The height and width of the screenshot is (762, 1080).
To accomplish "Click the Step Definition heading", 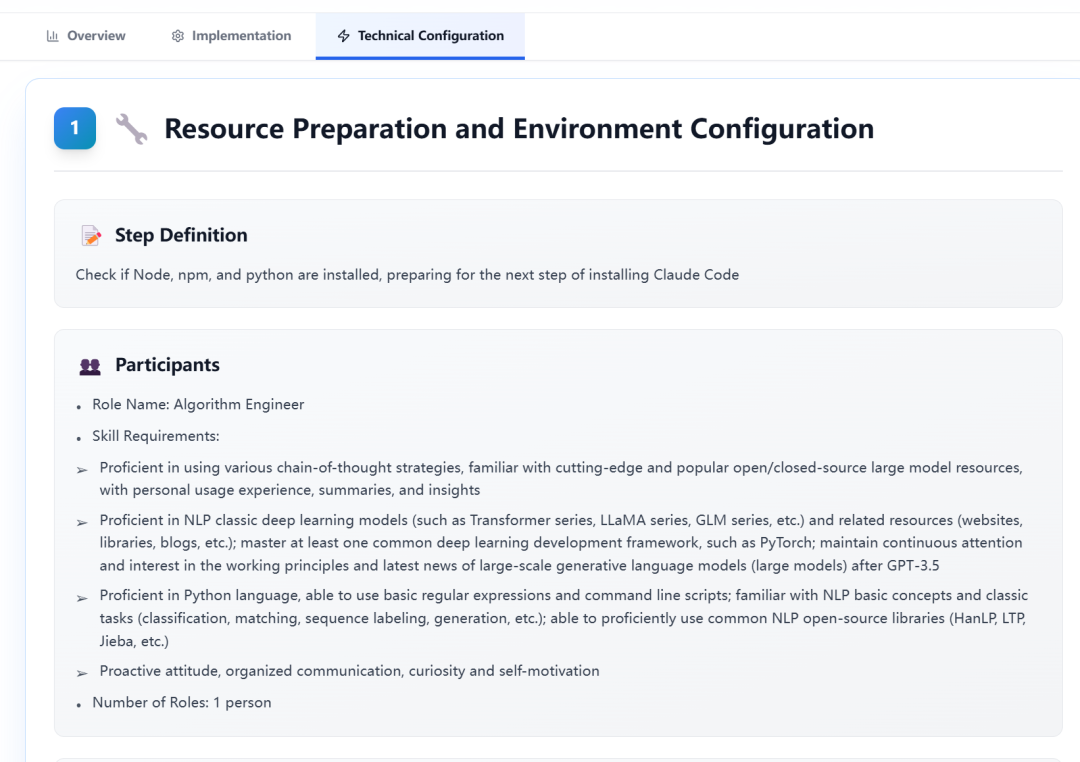I will (x=181, y=236).
